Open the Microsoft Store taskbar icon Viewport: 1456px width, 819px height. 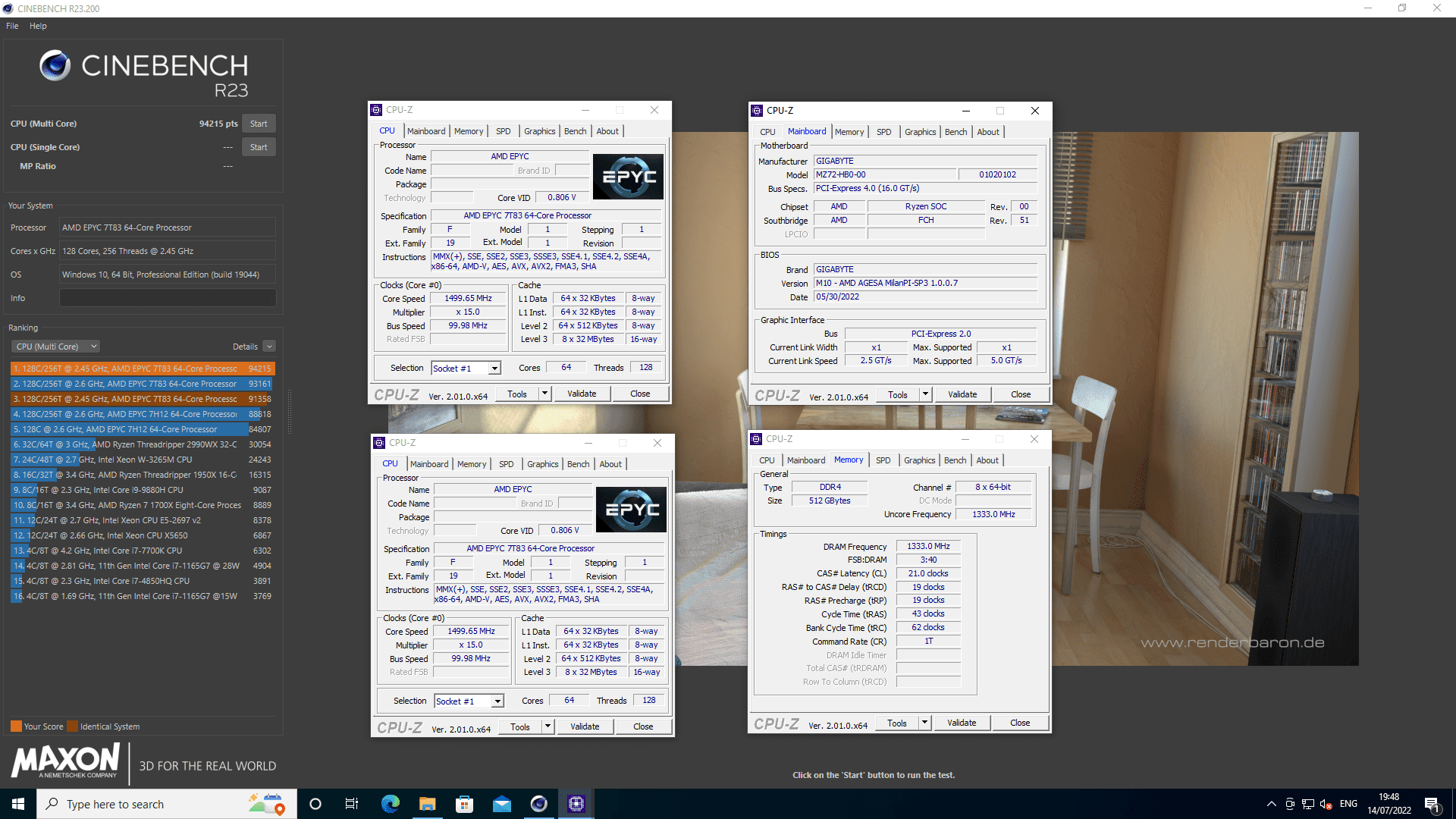tap(464, 804)
